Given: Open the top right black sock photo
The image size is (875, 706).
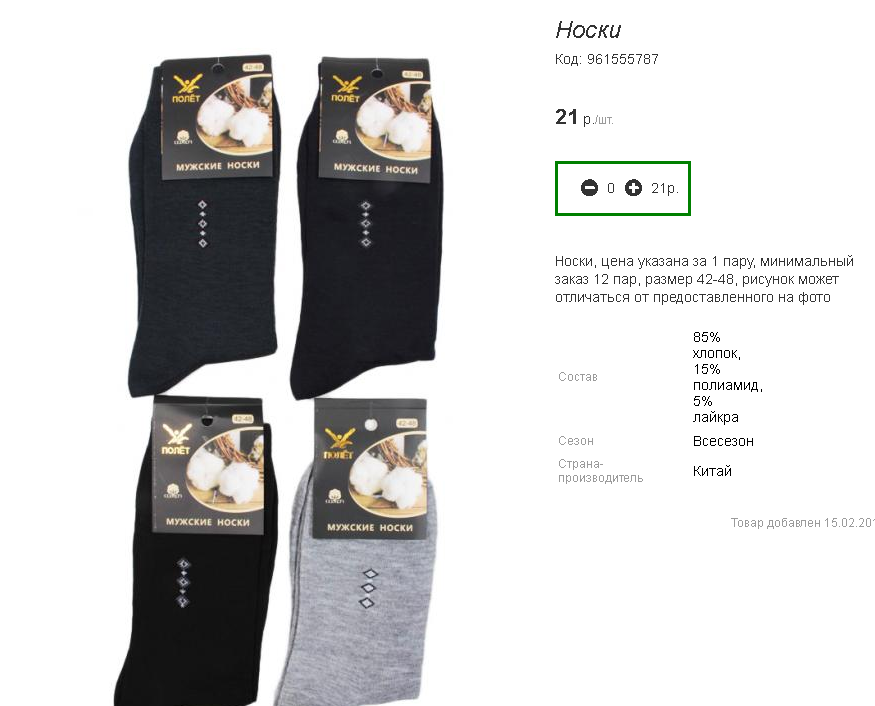Looking at the screenshot, I should 368,228.
